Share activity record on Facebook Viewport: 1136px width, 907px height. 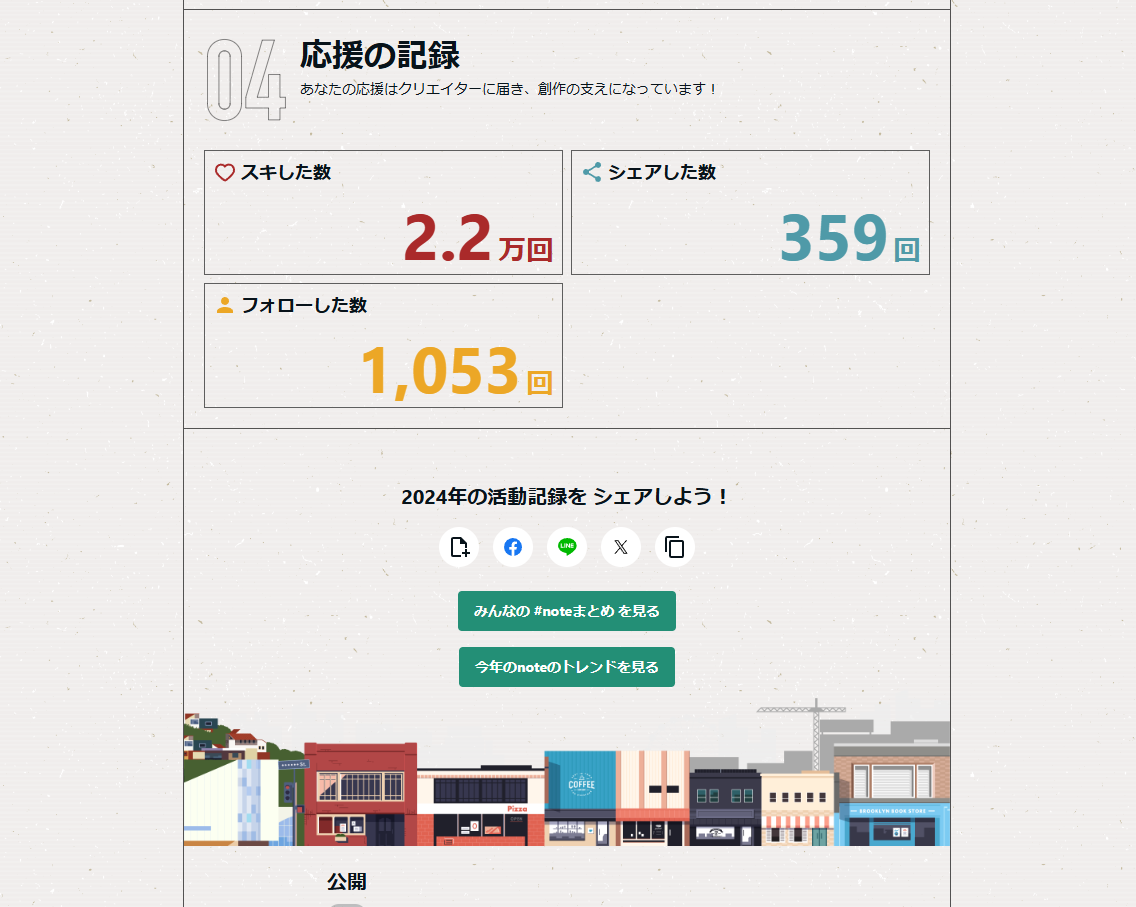(x=513, y=547)
